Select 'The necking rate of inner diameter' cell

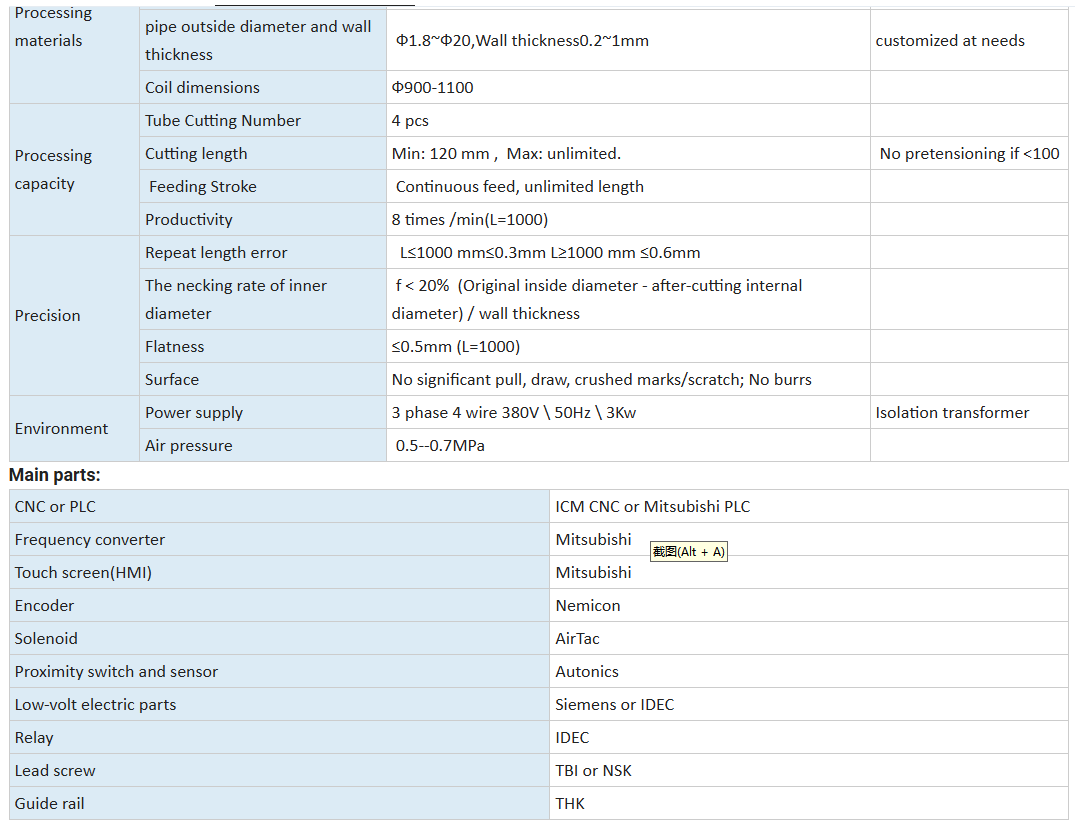(263, 299)
